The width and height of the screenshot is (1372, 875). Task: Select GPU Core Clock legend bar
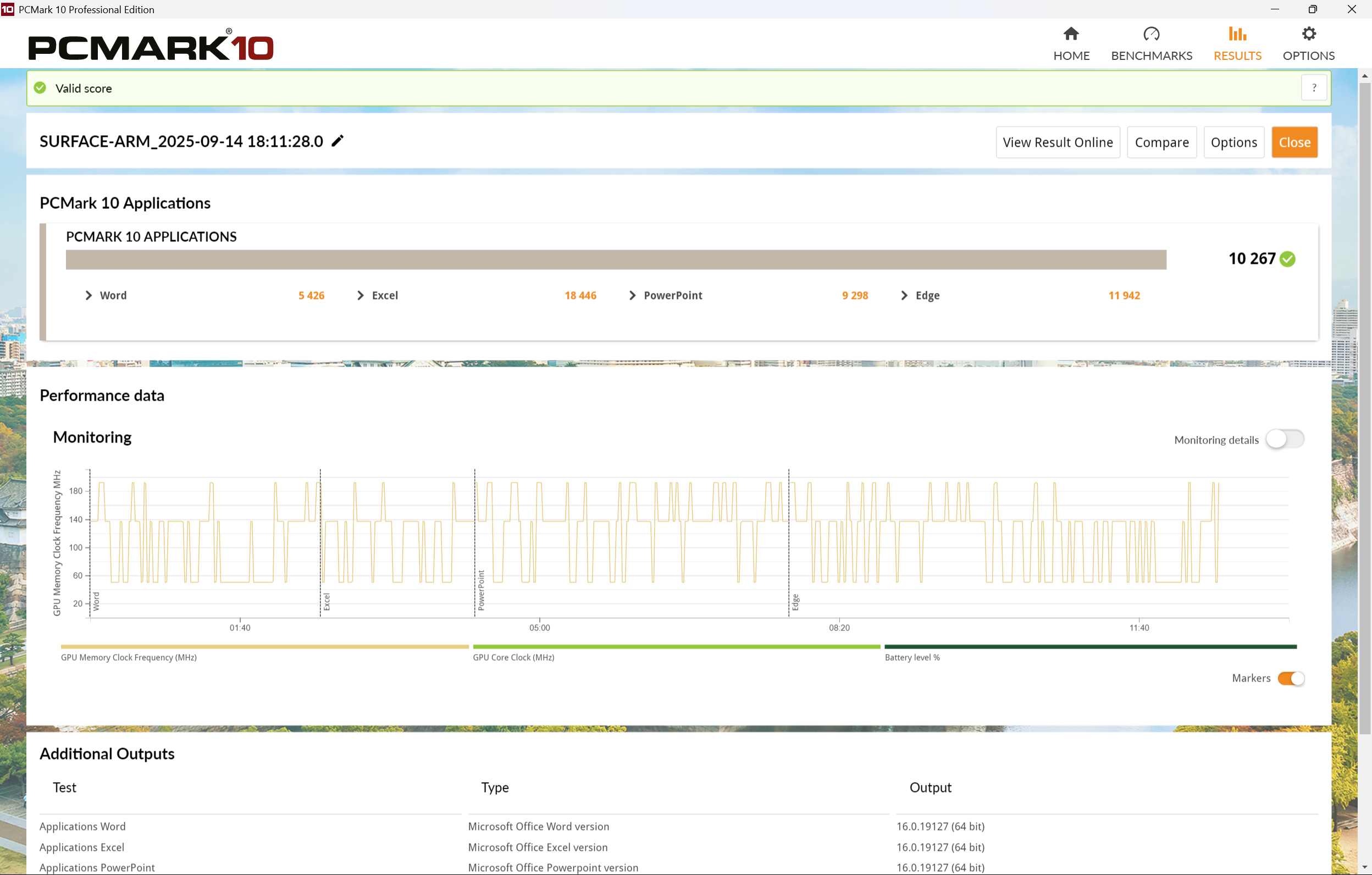pyautogui.click(x=676, y=646)
